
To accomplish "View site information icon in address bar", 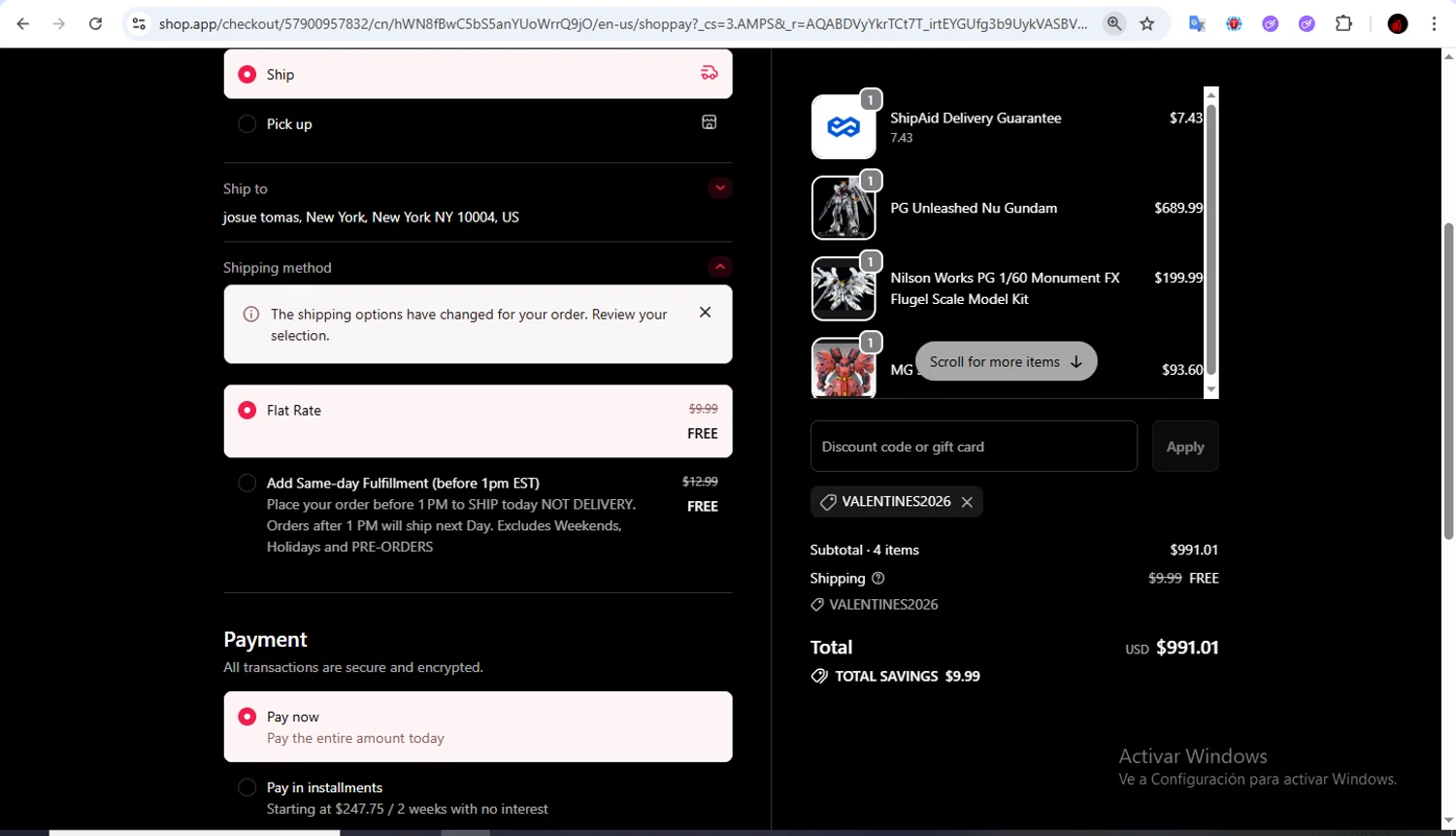I will 139,23.
